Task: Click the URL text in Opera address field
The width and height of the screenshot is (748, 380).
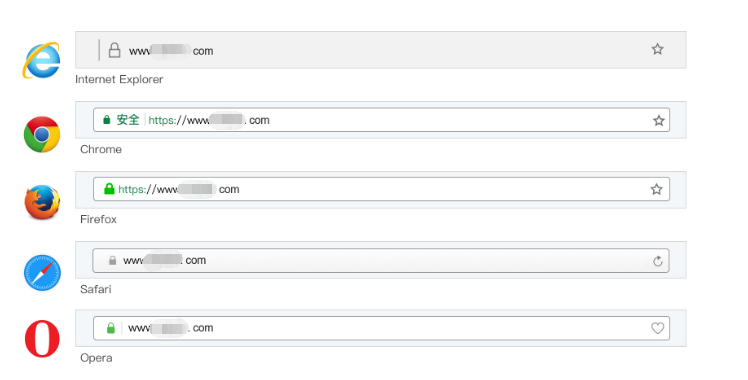Action: tap(171, 328)
